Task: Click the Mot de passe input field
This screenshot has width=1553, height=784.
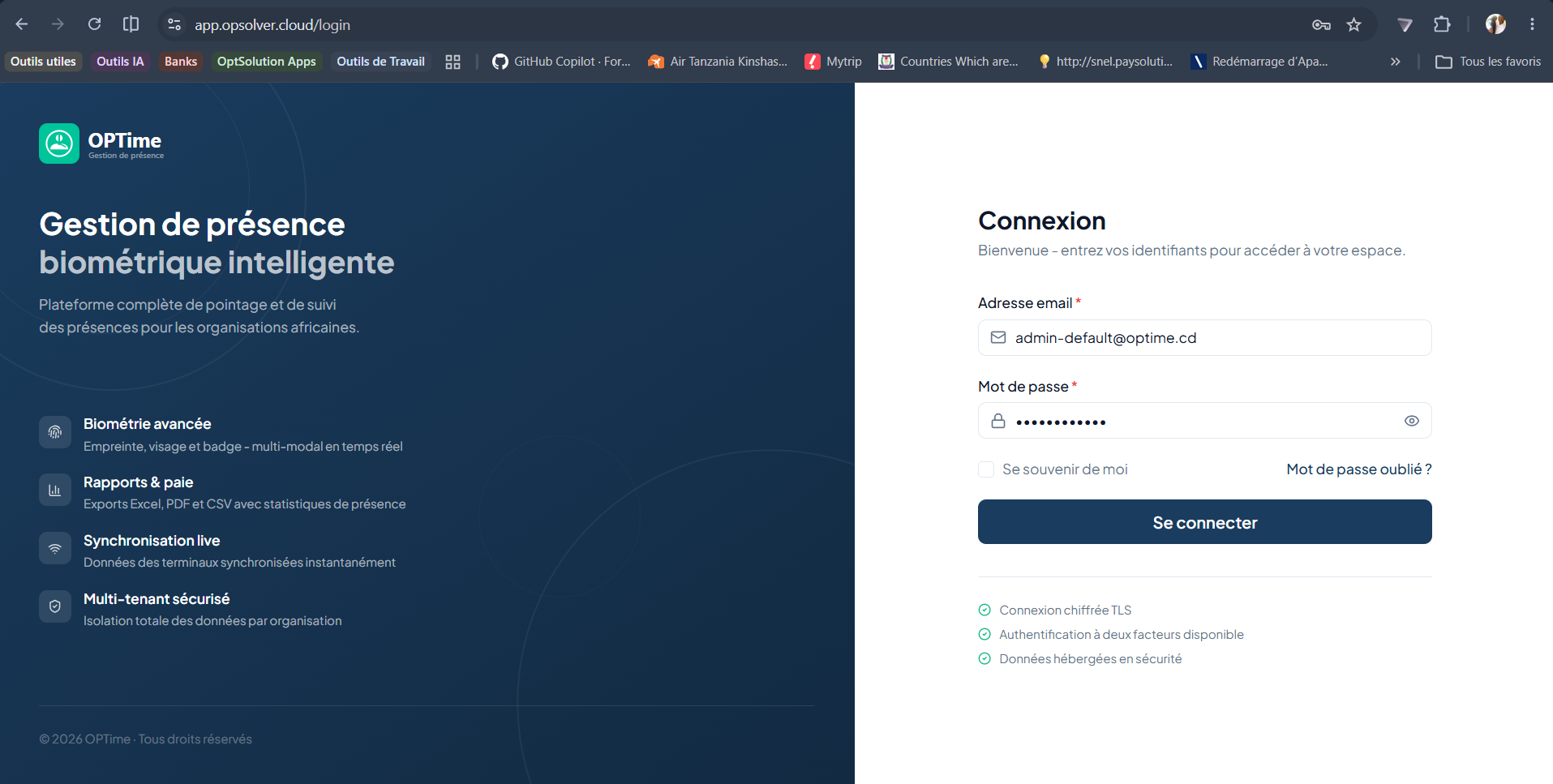Action: click(1204, 421)
